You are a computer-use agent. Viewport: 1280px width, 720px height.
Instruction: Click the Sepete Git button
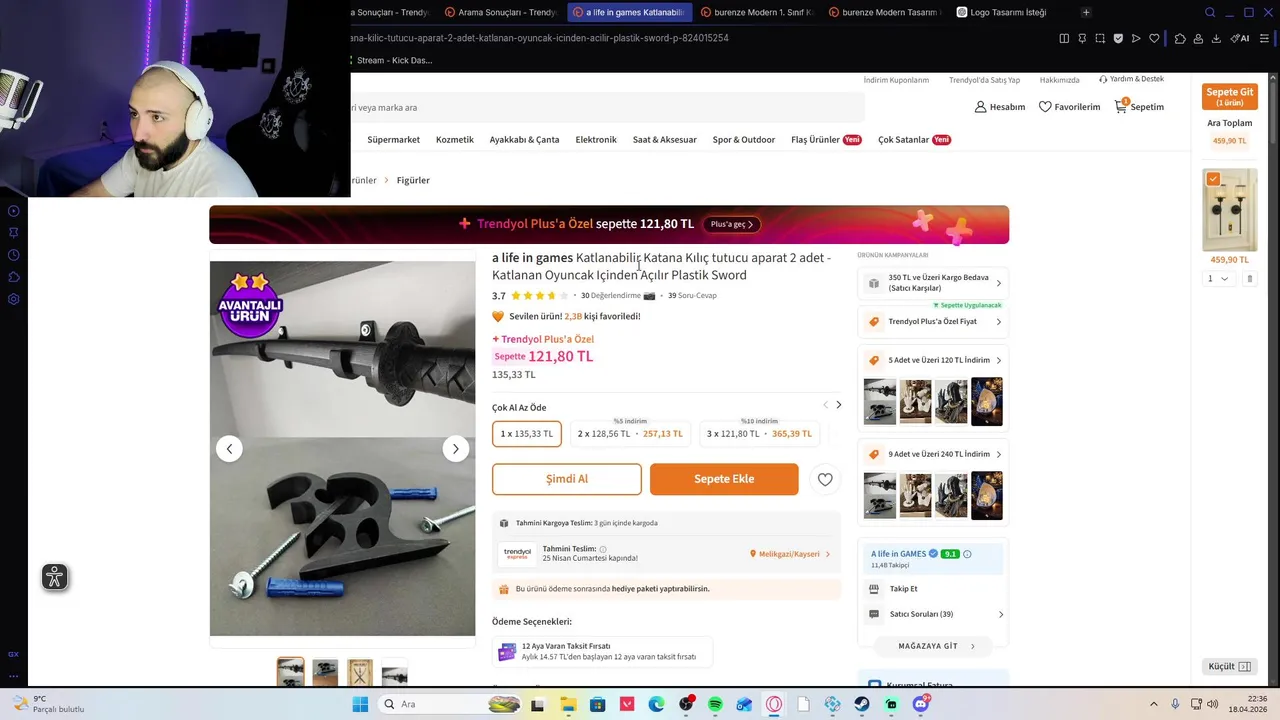coord(1230,97)
